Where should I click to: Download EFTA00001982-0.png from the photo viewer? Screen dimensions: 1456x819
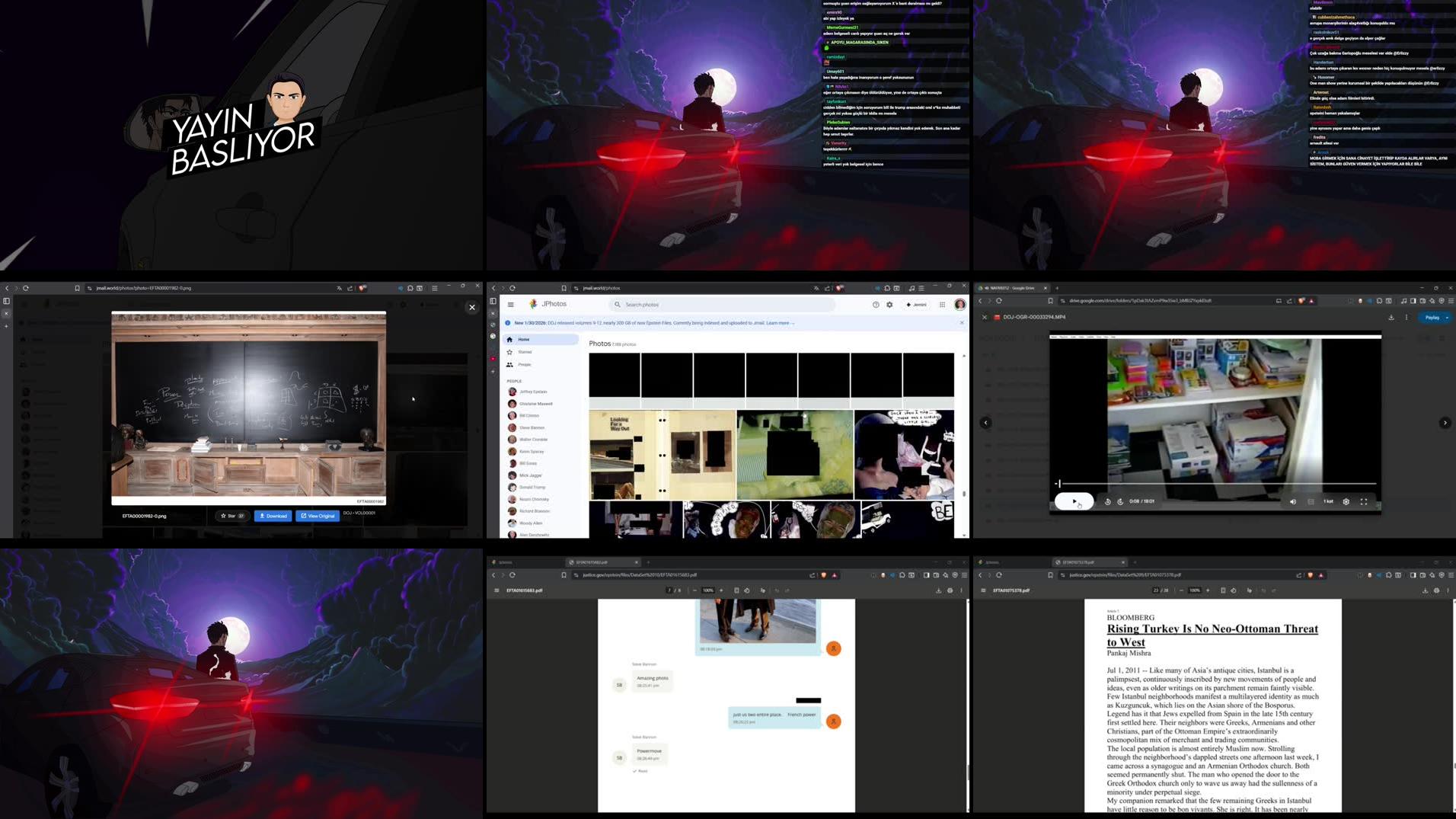(273, 516)
